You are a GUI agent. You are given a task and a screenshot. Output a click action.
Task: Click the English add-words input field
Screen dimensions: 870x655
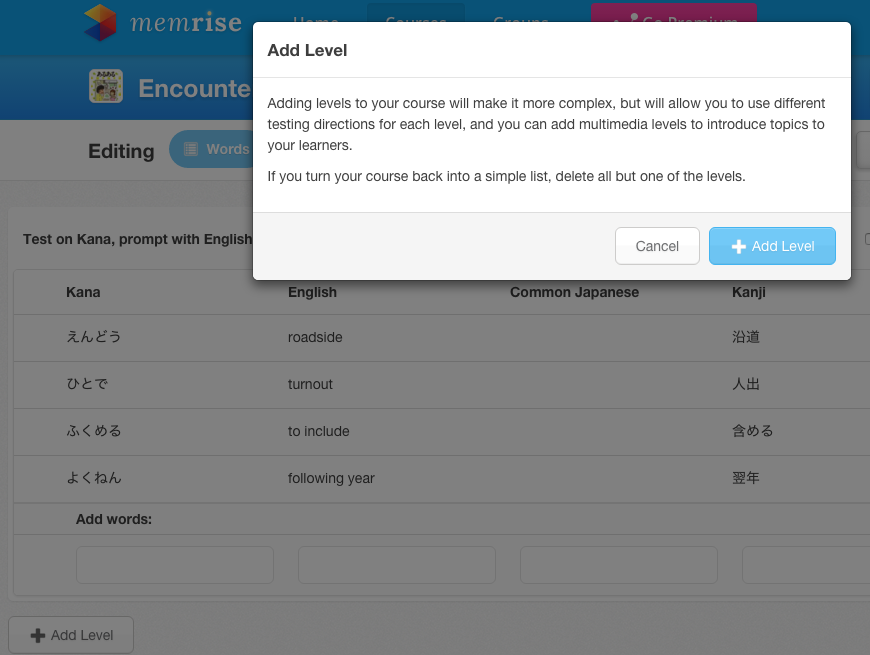point(397,565)
